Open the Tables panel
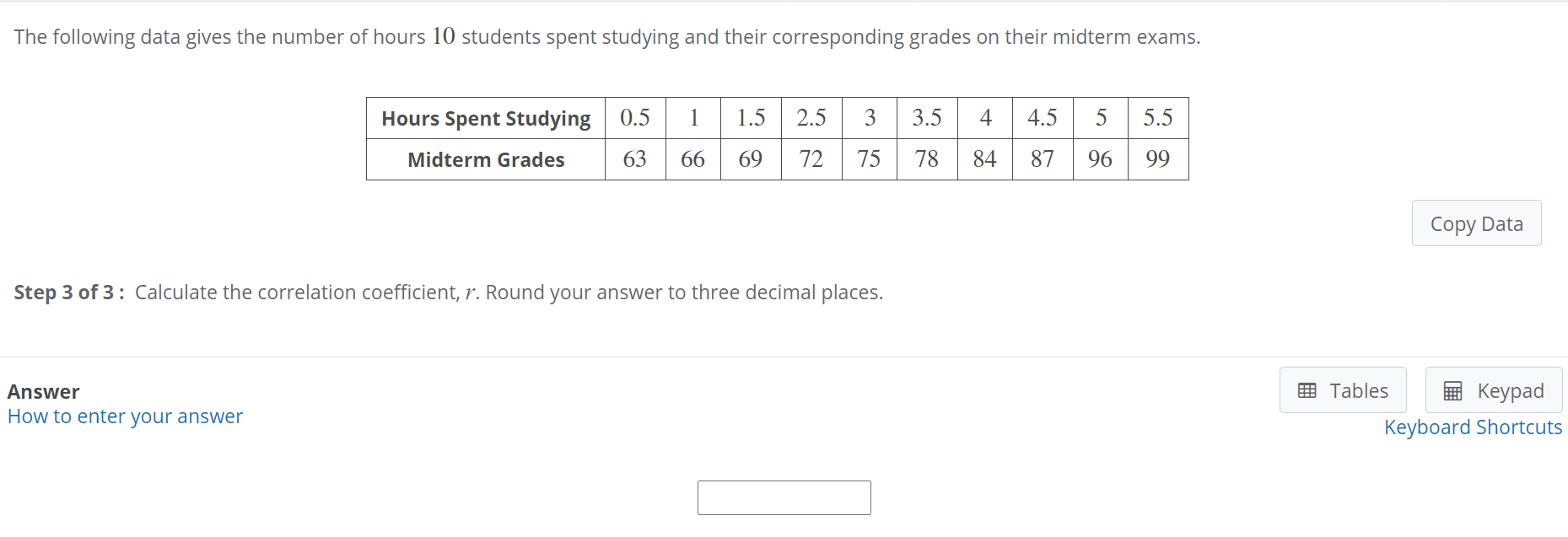This screenshot has width=1568, height=537. pos(1343,390)
